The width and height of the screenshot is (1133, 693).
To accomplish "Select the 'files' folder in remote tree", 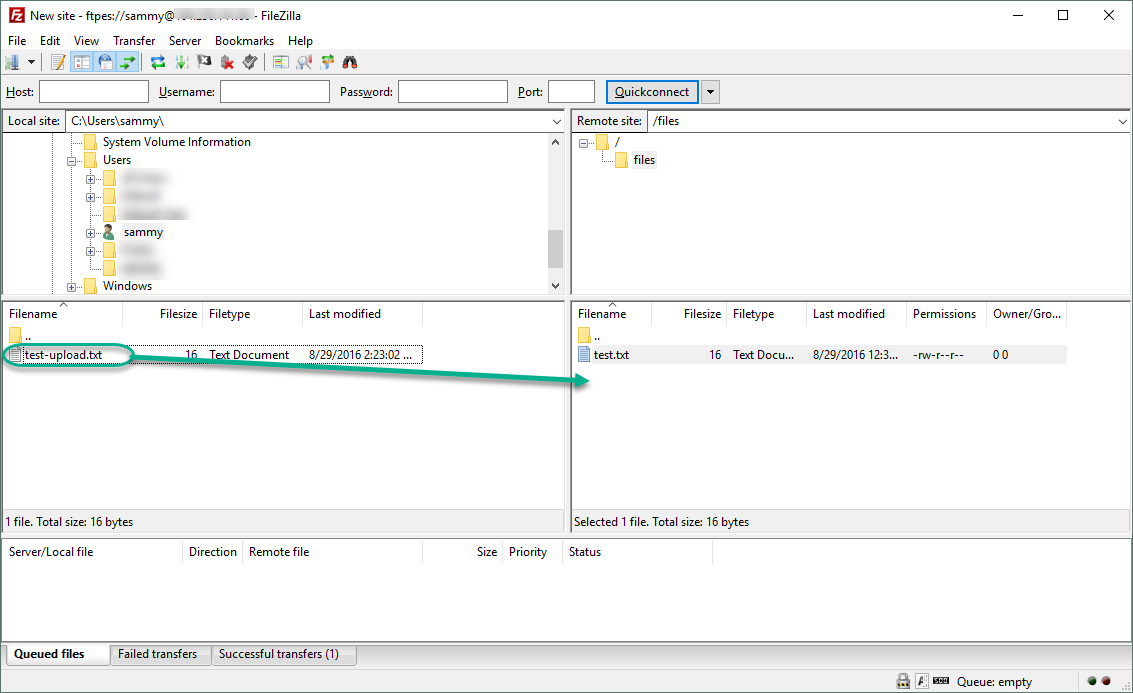I will tap(644, 160).
